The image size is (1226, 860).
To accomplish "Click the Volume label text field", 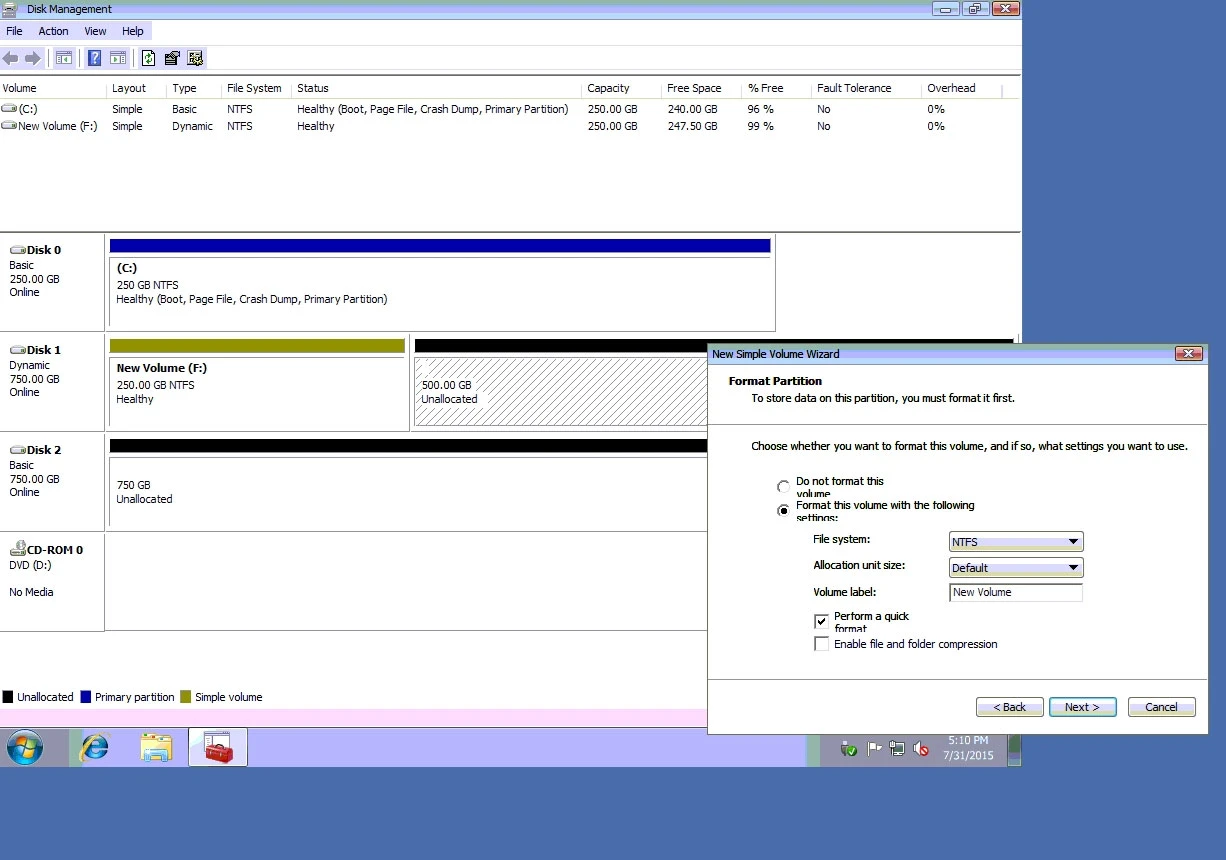I will tap(1016, 593).
